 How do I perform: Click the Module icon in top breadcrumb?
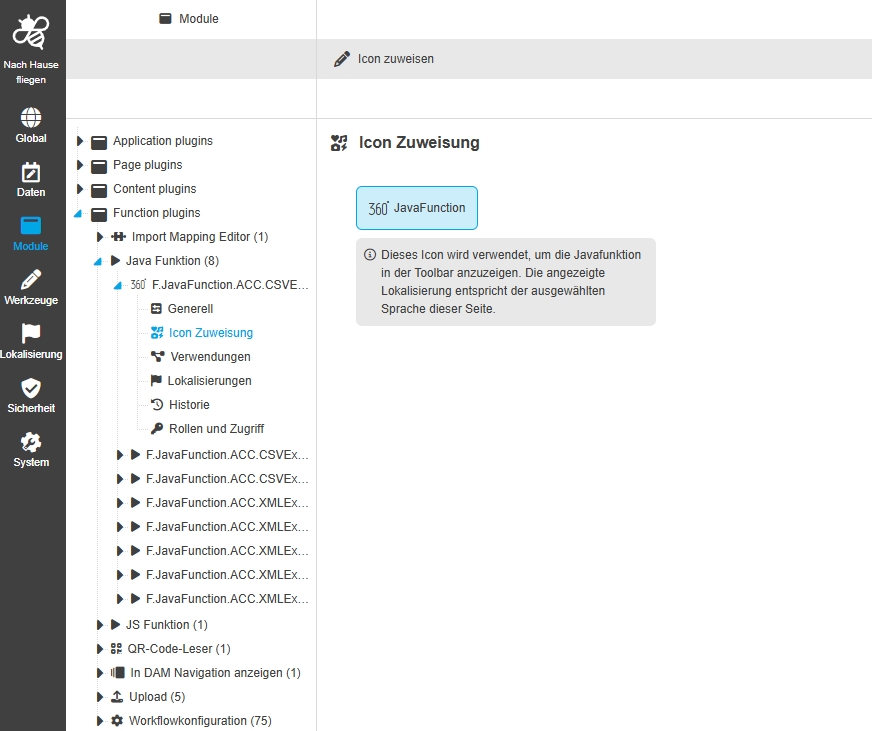tap(165, 18)
